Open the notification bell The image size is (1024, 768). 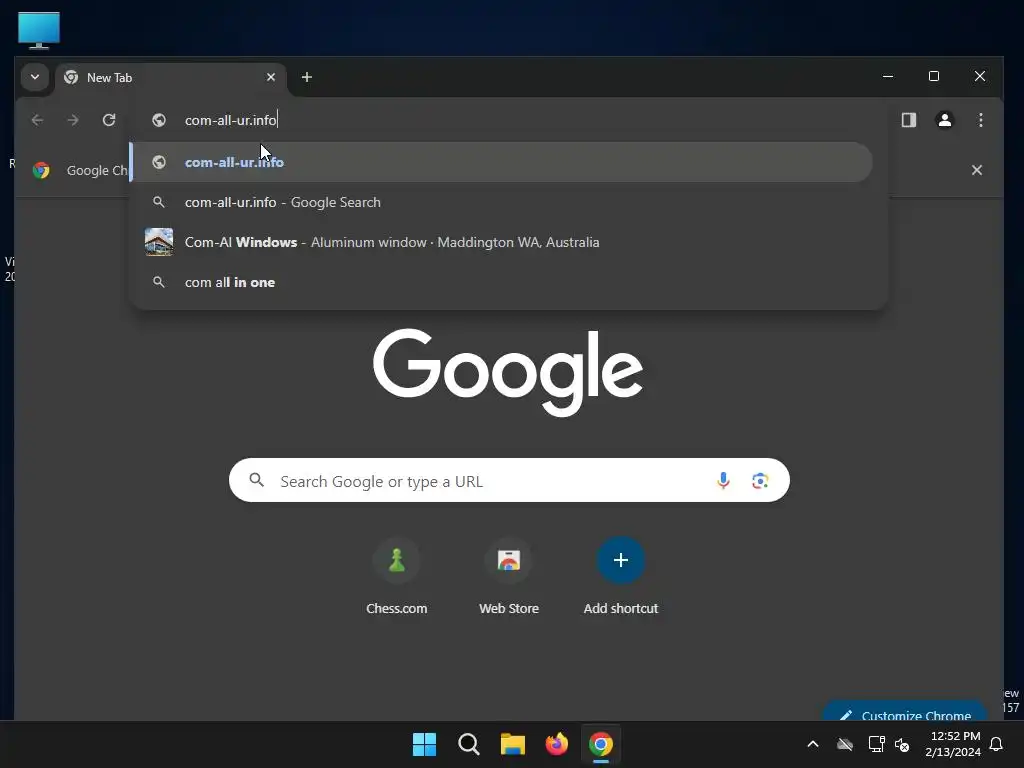[997, 744]
